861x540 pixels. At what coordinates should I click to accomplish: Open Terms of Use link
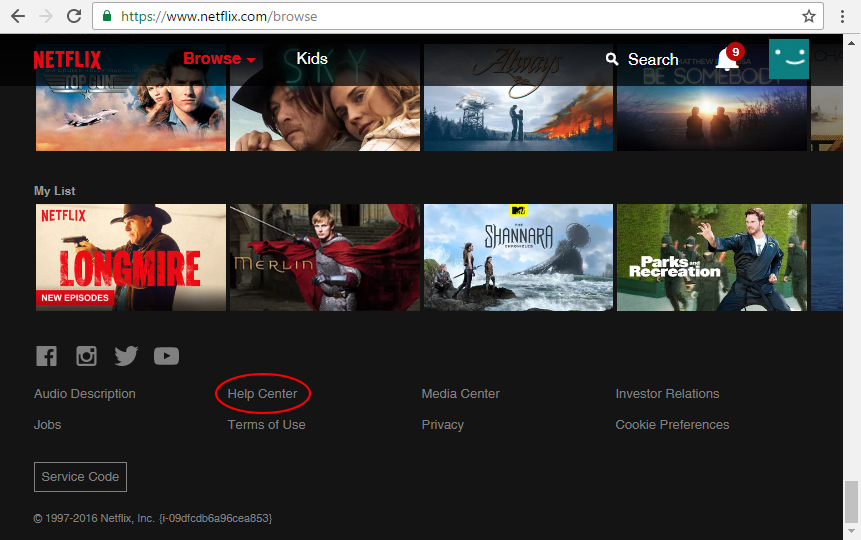tap(266, 425)
